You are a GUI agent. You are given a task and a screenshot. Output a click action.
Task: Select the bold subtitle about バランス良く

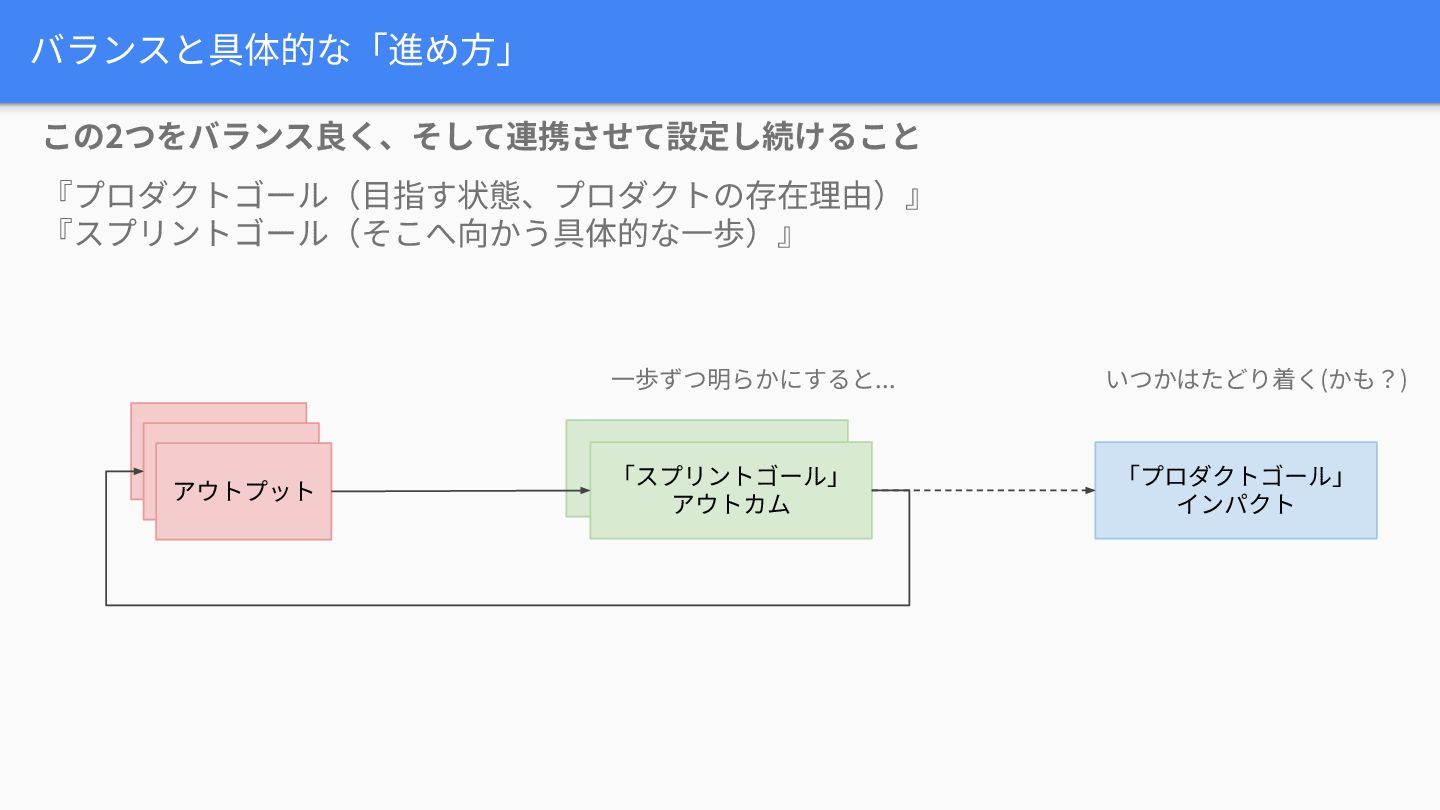tap(481, 137)
